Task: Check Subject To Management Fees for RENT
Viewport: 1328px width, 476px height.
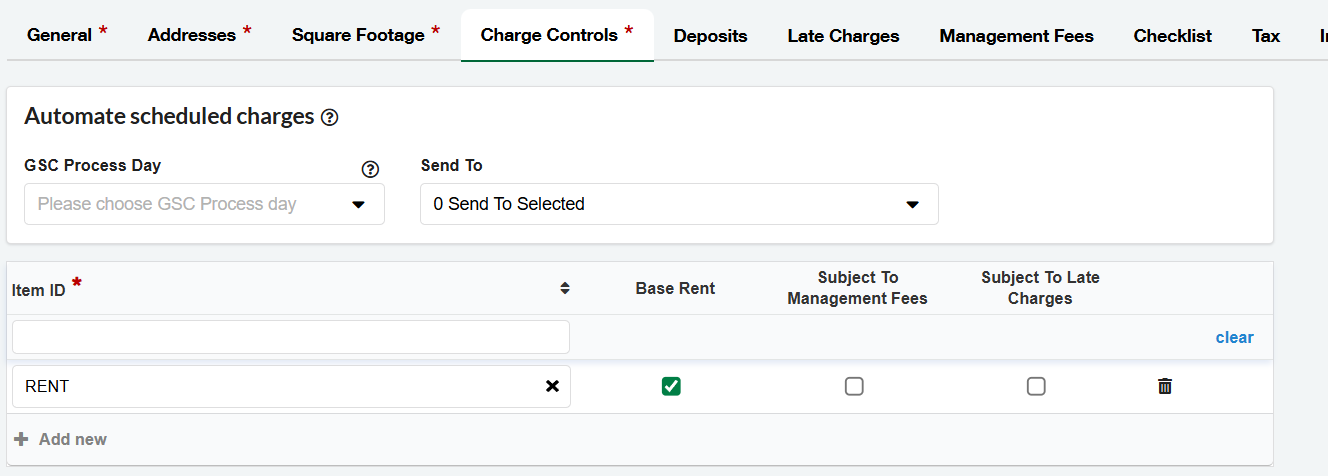Action: click(854, 386)
